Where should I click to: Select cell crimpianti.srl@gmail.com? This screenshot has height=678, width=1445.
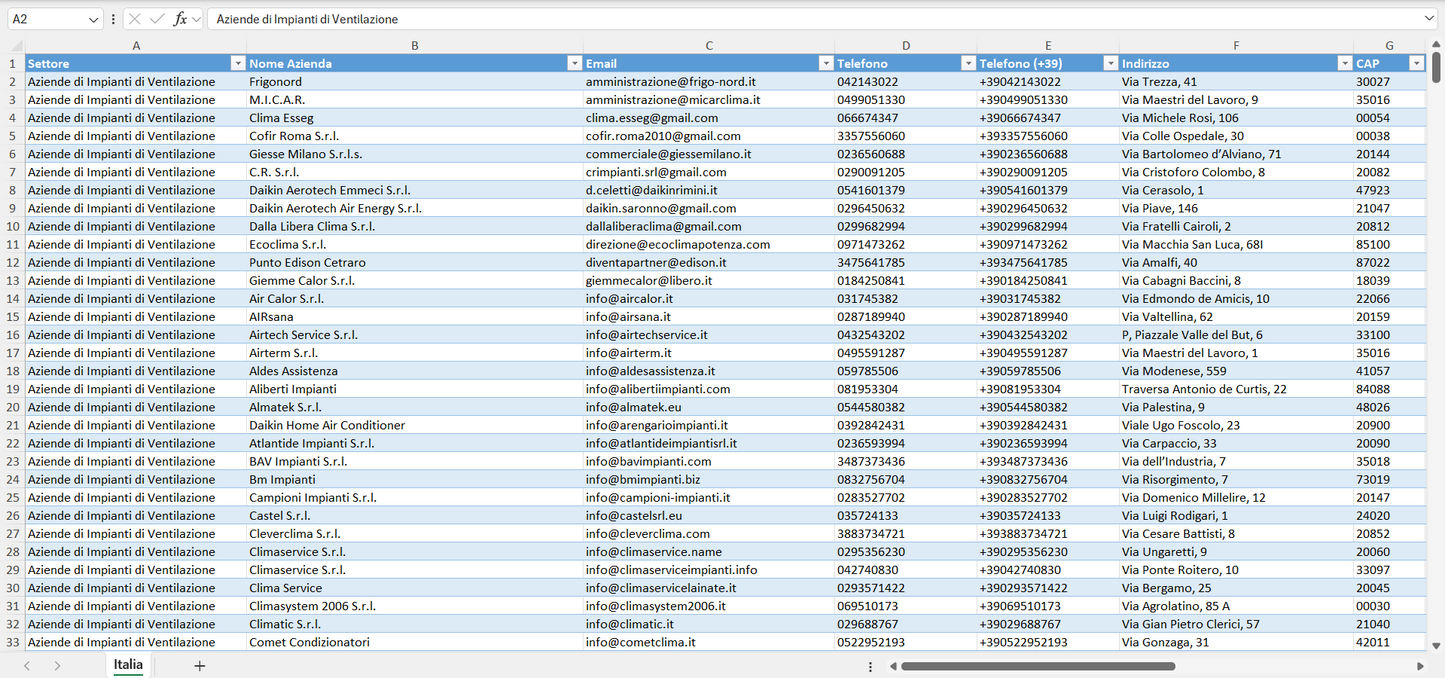click(x=709, y=172)
